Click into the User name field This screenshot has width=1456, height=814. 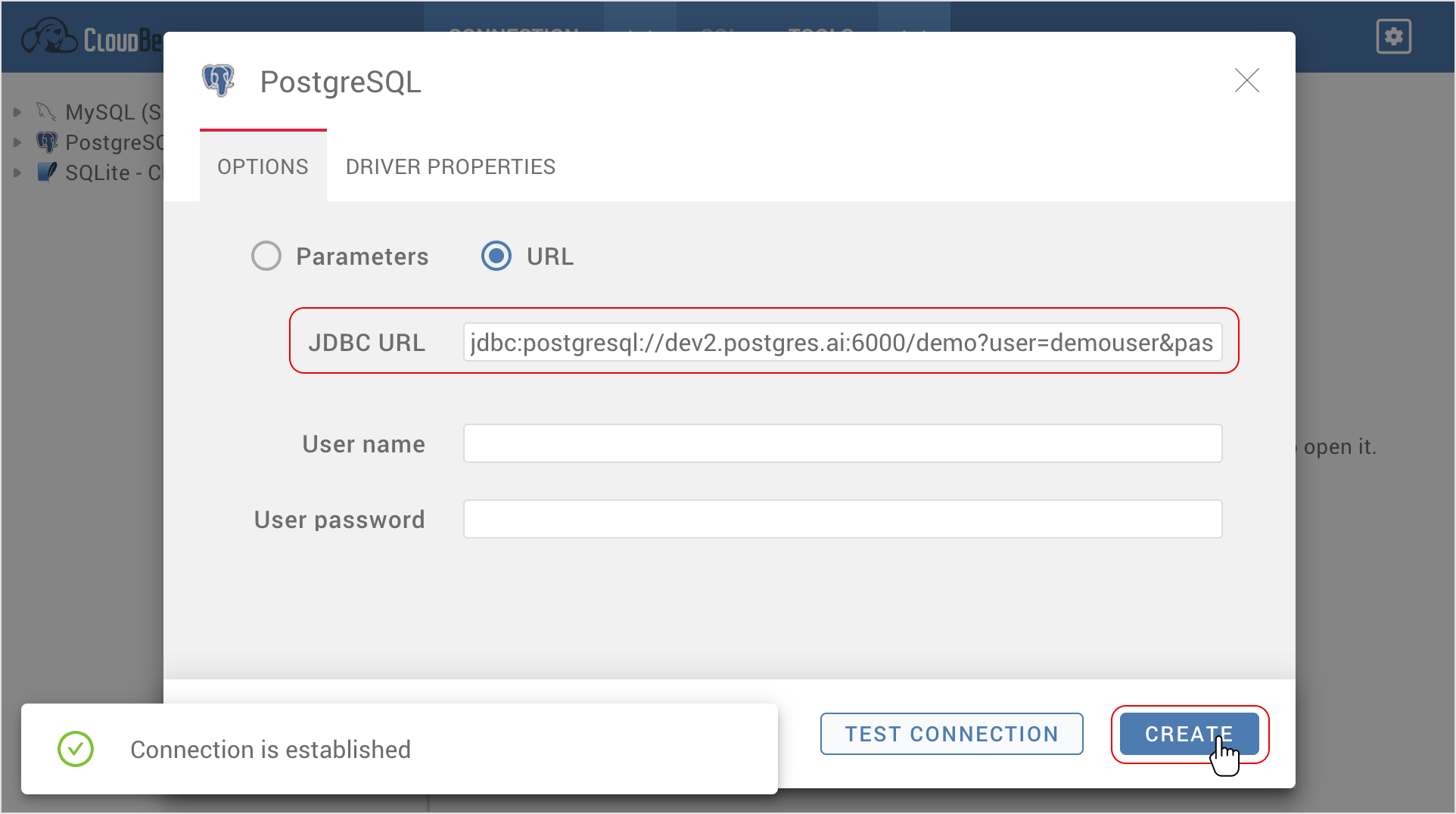[x=842, y=443]
